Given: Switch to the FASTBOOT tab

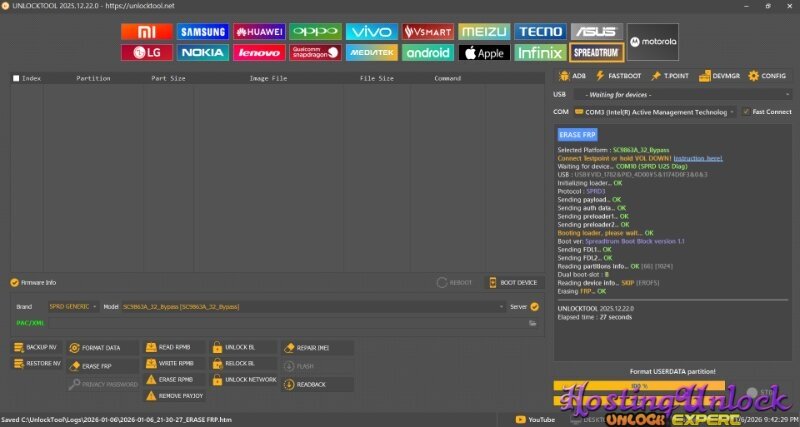Looking at the screenshot, I should pyautogui.click(x=620, y=75).
